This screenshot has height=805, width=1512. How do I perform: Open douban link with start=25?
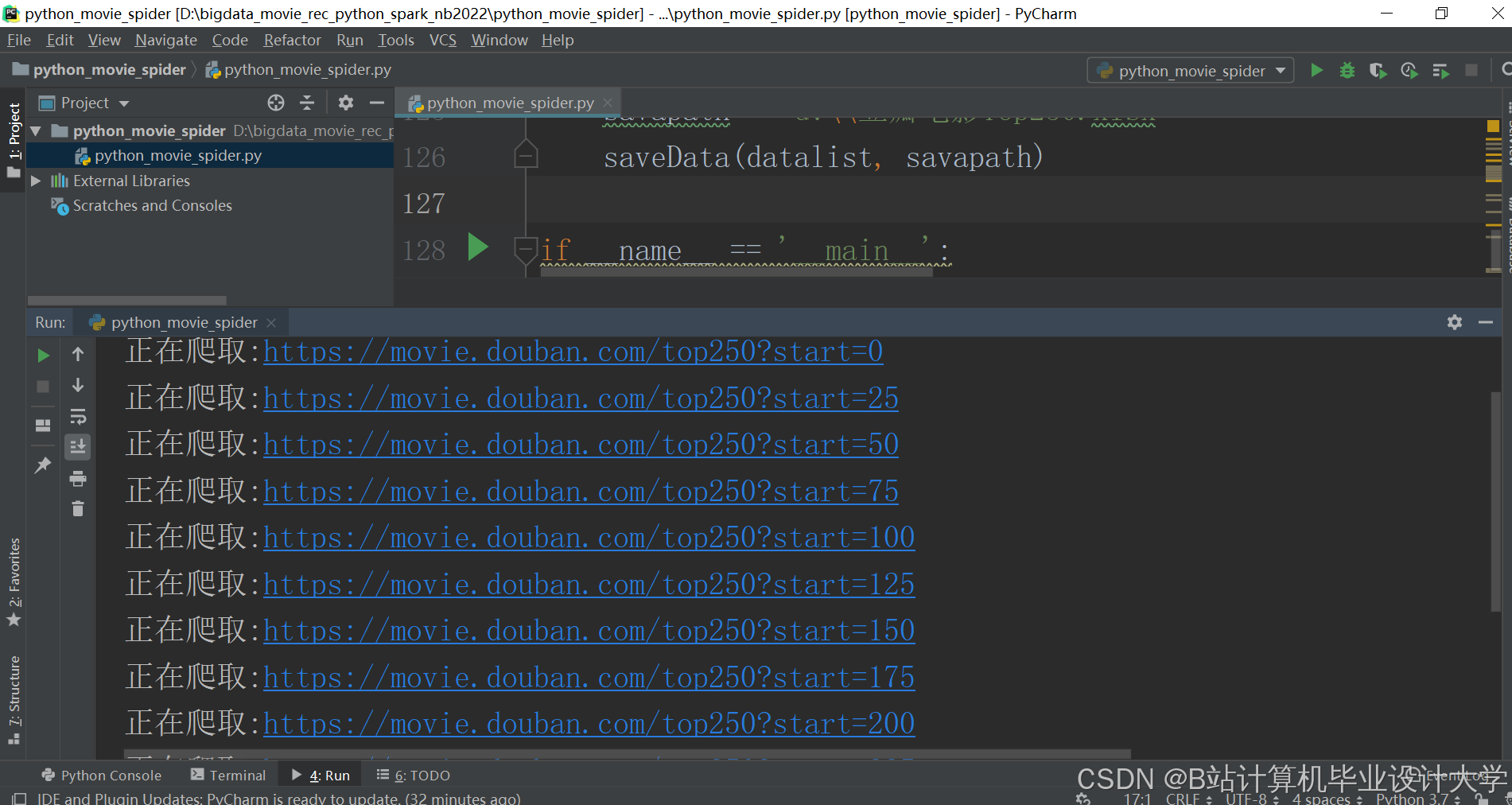(581, 398)
